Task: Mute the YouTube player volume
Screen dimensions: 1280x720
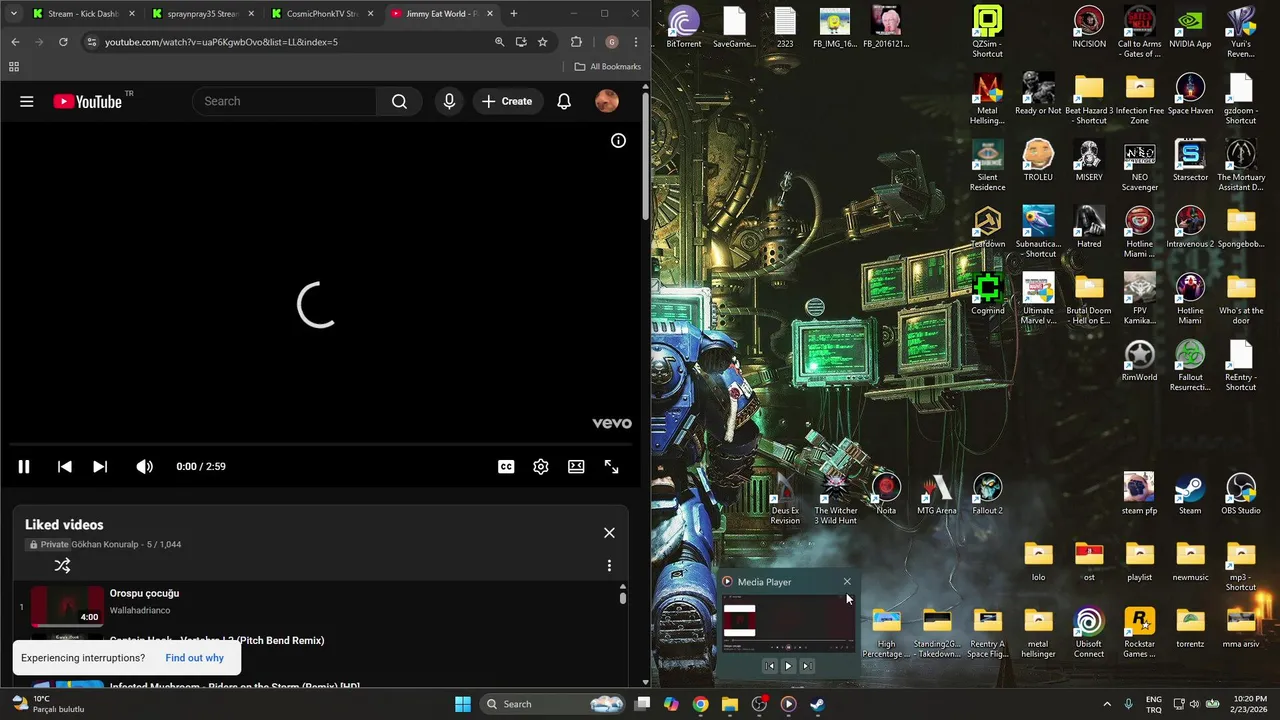Action: (144, 466)
